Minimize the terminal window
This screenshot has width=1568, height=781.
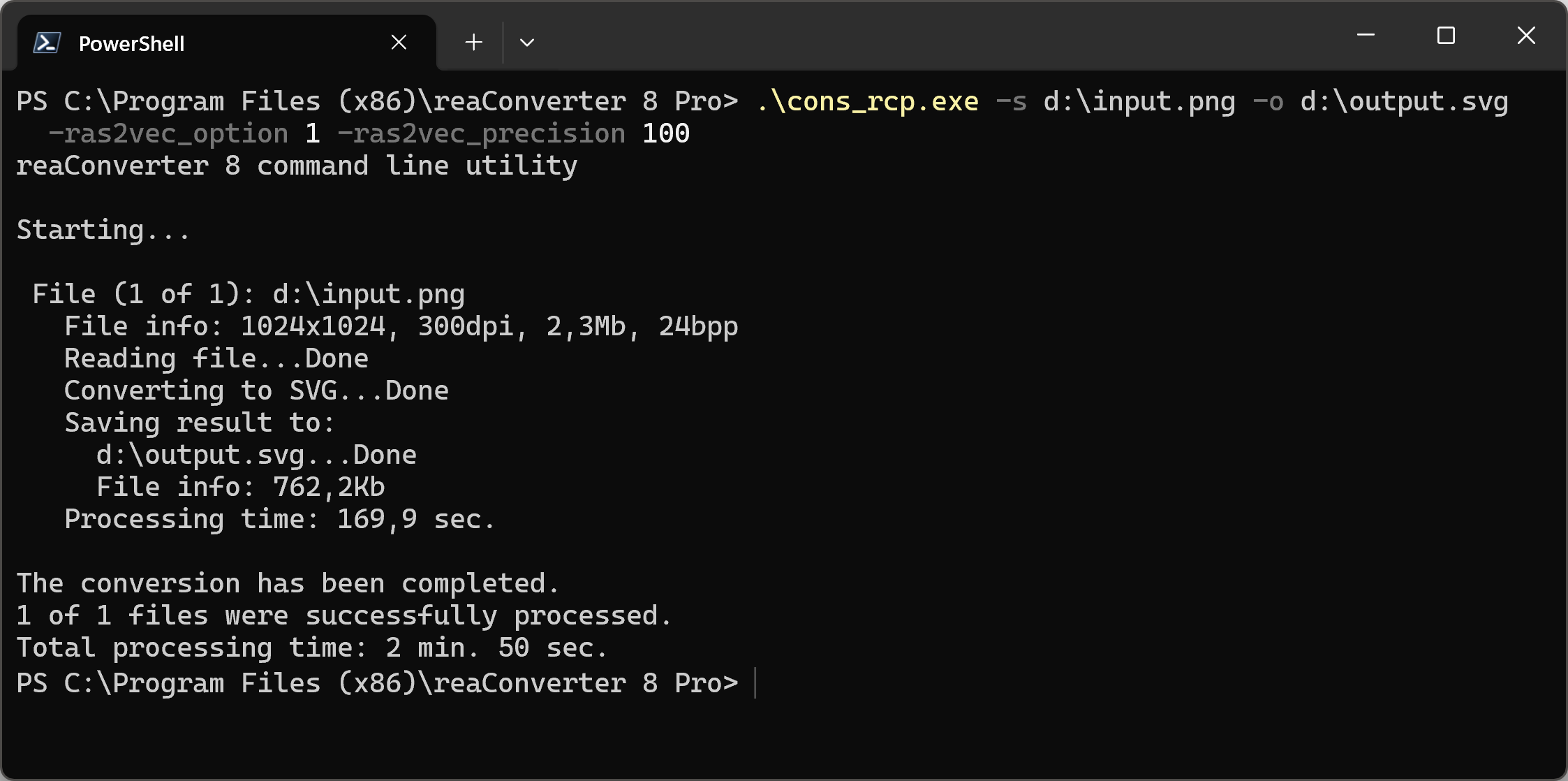[x=1366, y=35]
